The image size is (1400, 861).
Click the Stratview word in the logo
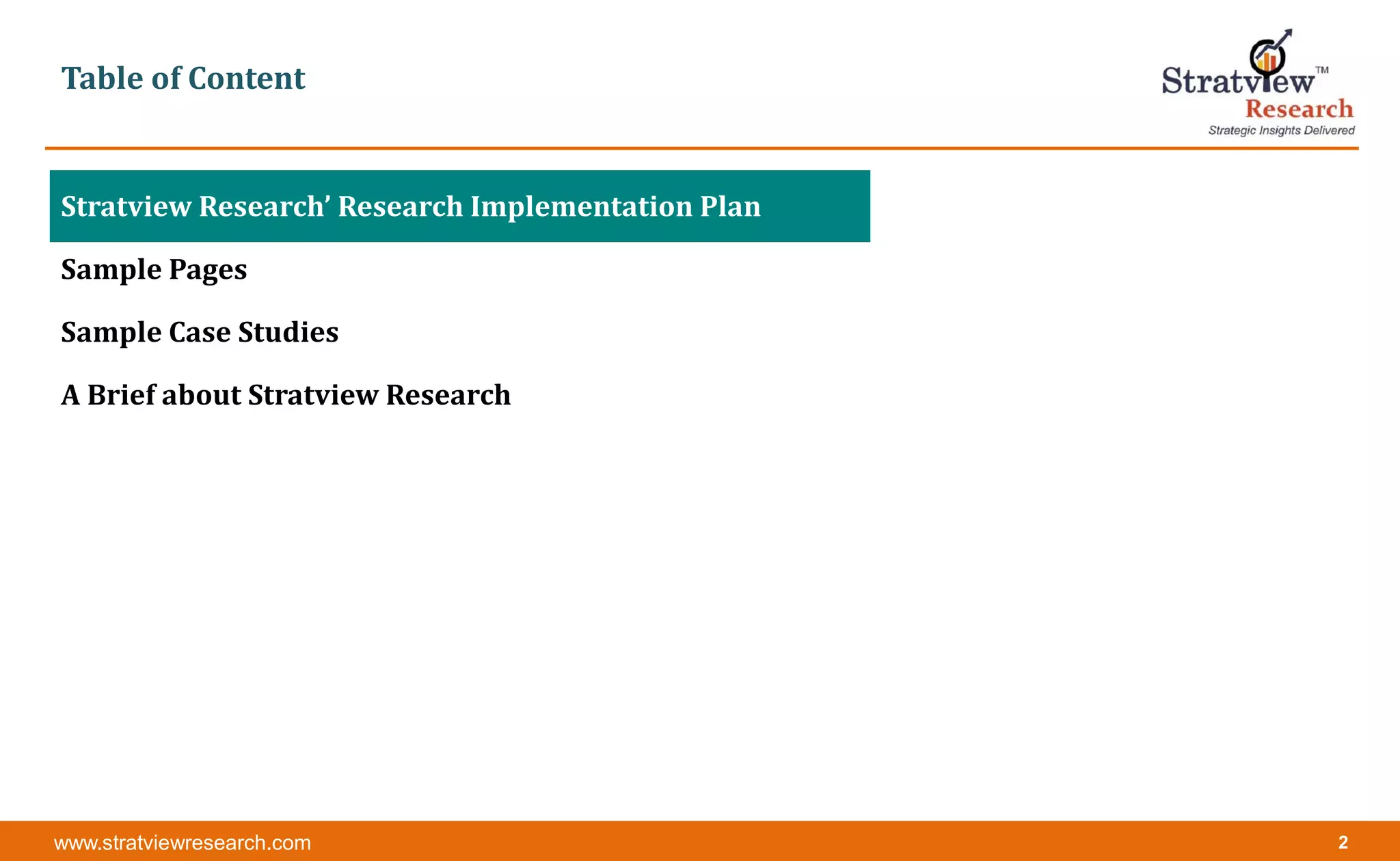point(1238,80)
